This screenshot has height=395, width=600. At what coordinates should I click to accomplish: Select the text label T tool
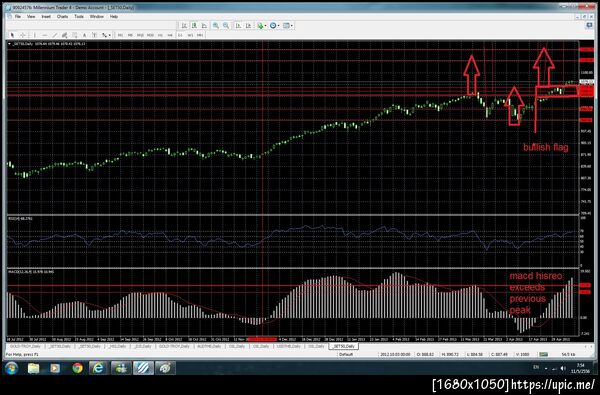(95, 35)
